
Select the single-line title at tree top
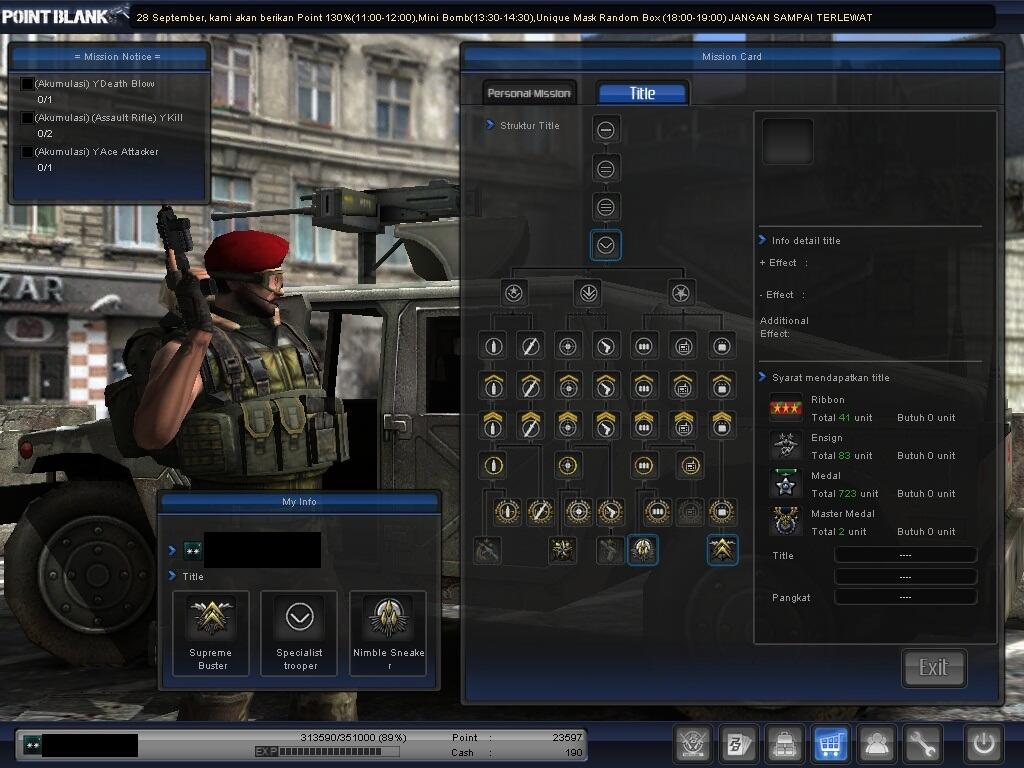point(605,130)
